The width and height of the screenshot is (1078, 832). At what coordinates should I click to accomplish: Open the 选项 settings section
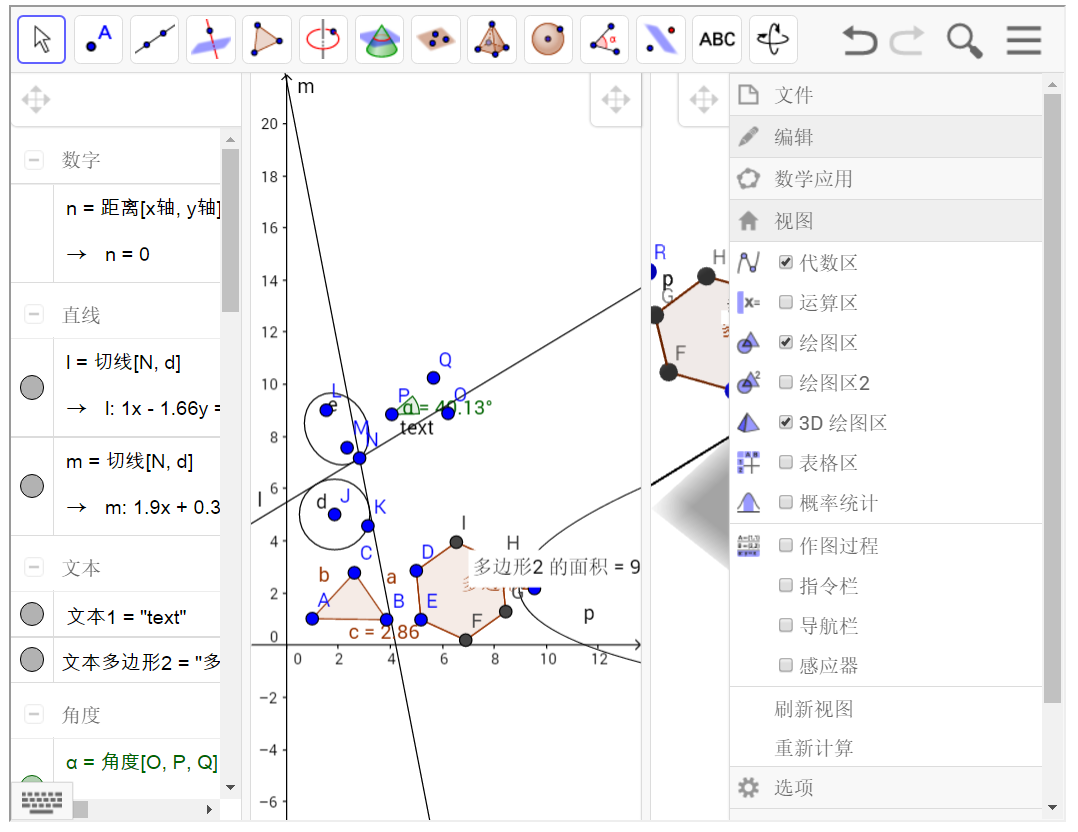[x=886, y=787]
